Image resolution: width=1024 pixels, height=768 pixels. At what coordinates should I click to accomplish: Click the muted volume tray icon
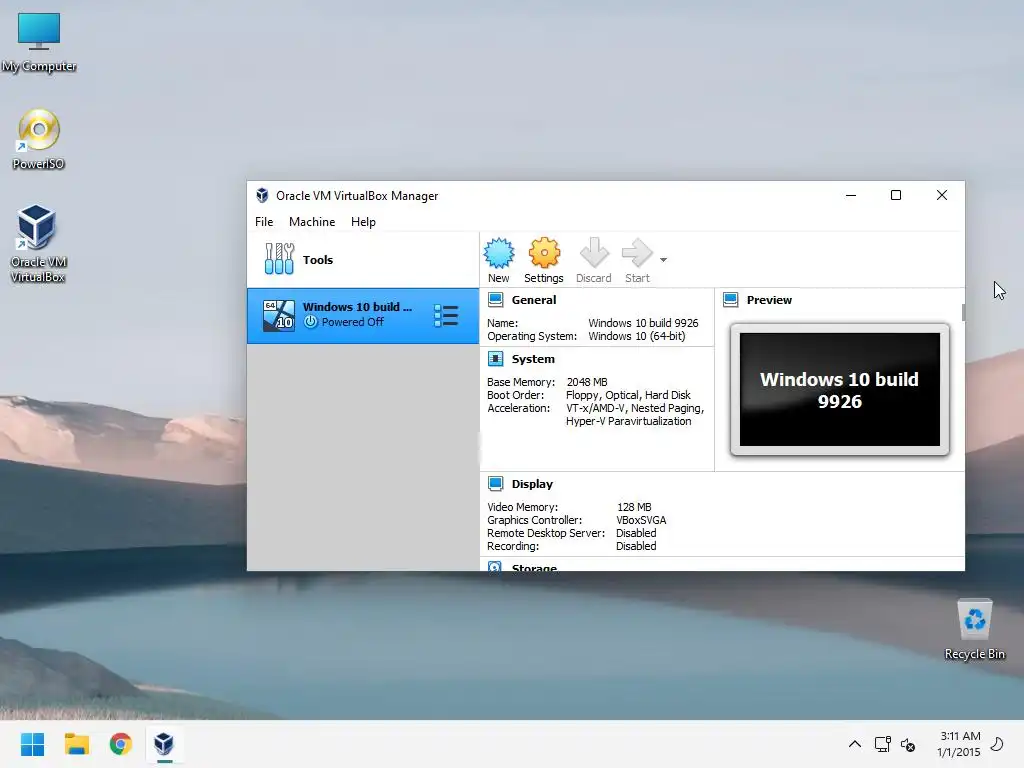click(x=908, y=744)
